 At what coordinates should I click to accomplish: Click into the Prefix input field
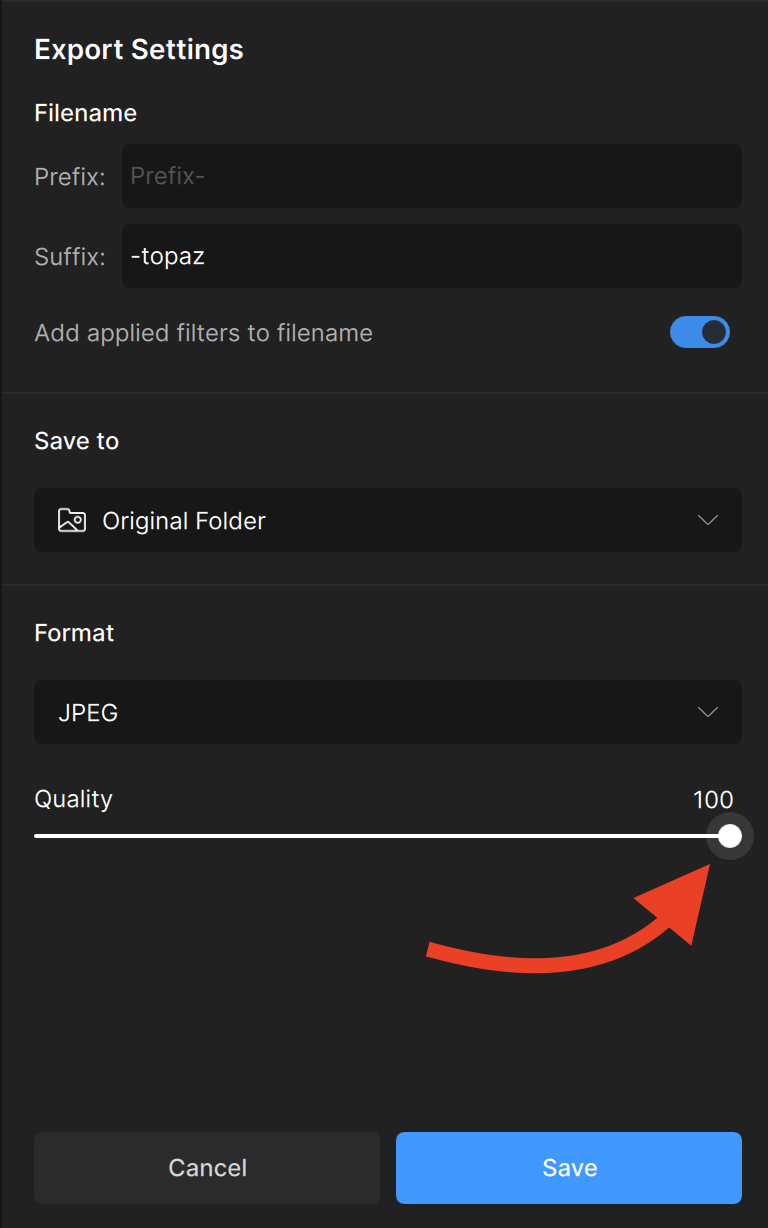tap(432, 176)
